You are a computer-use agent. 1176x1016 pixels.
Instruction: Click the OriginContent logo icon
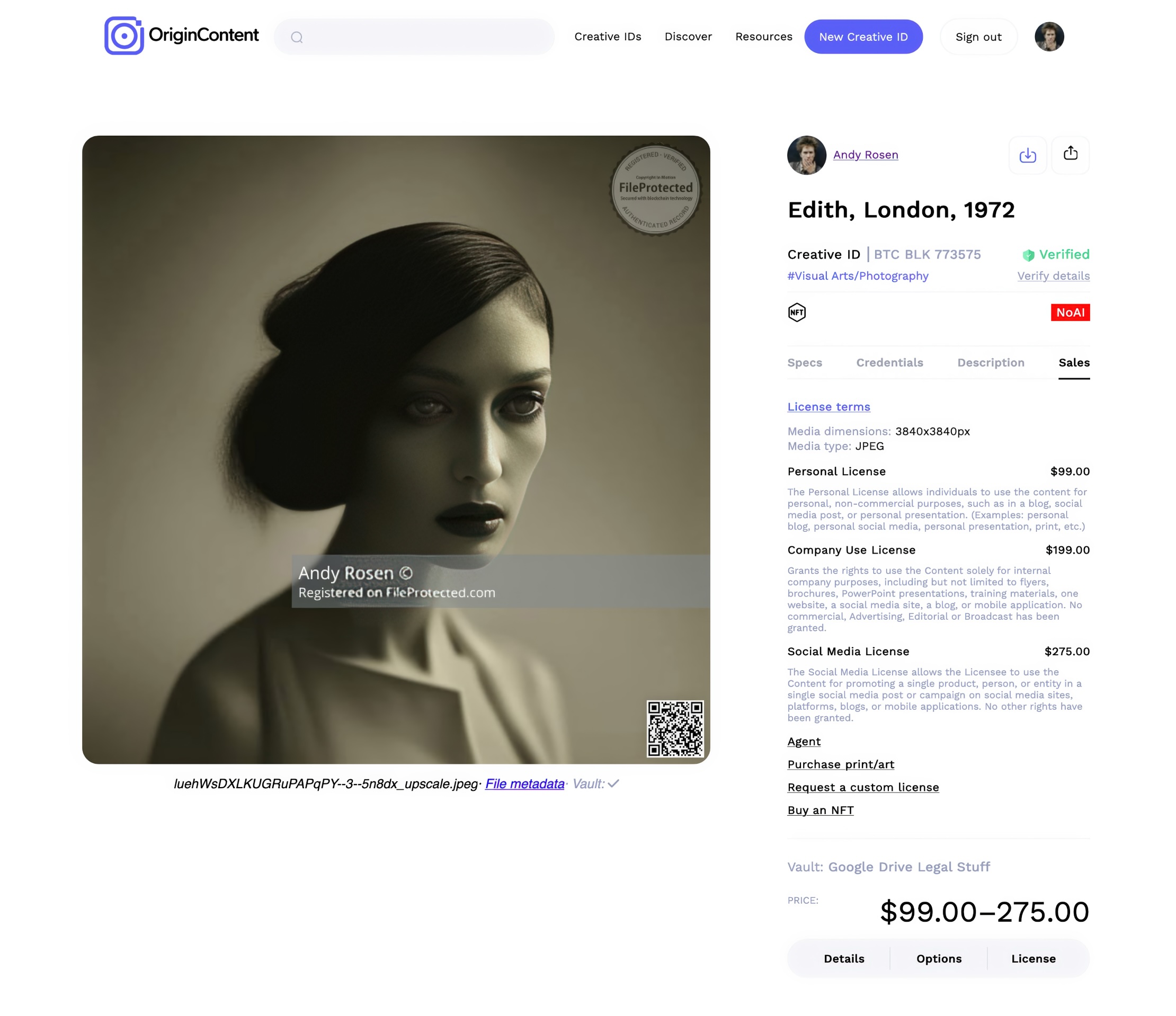coord(124,36)
